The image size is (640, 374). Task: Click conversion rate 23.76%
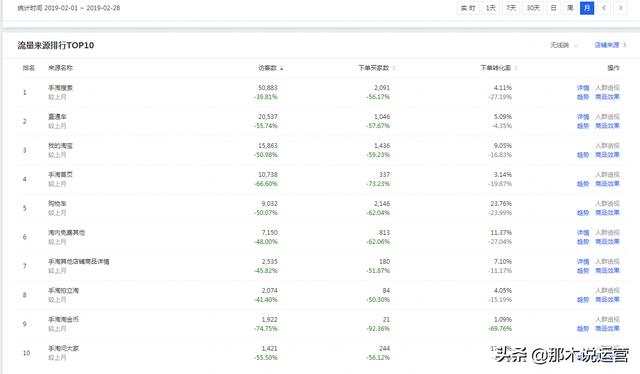pyautogui.click(x=501, y=204)
